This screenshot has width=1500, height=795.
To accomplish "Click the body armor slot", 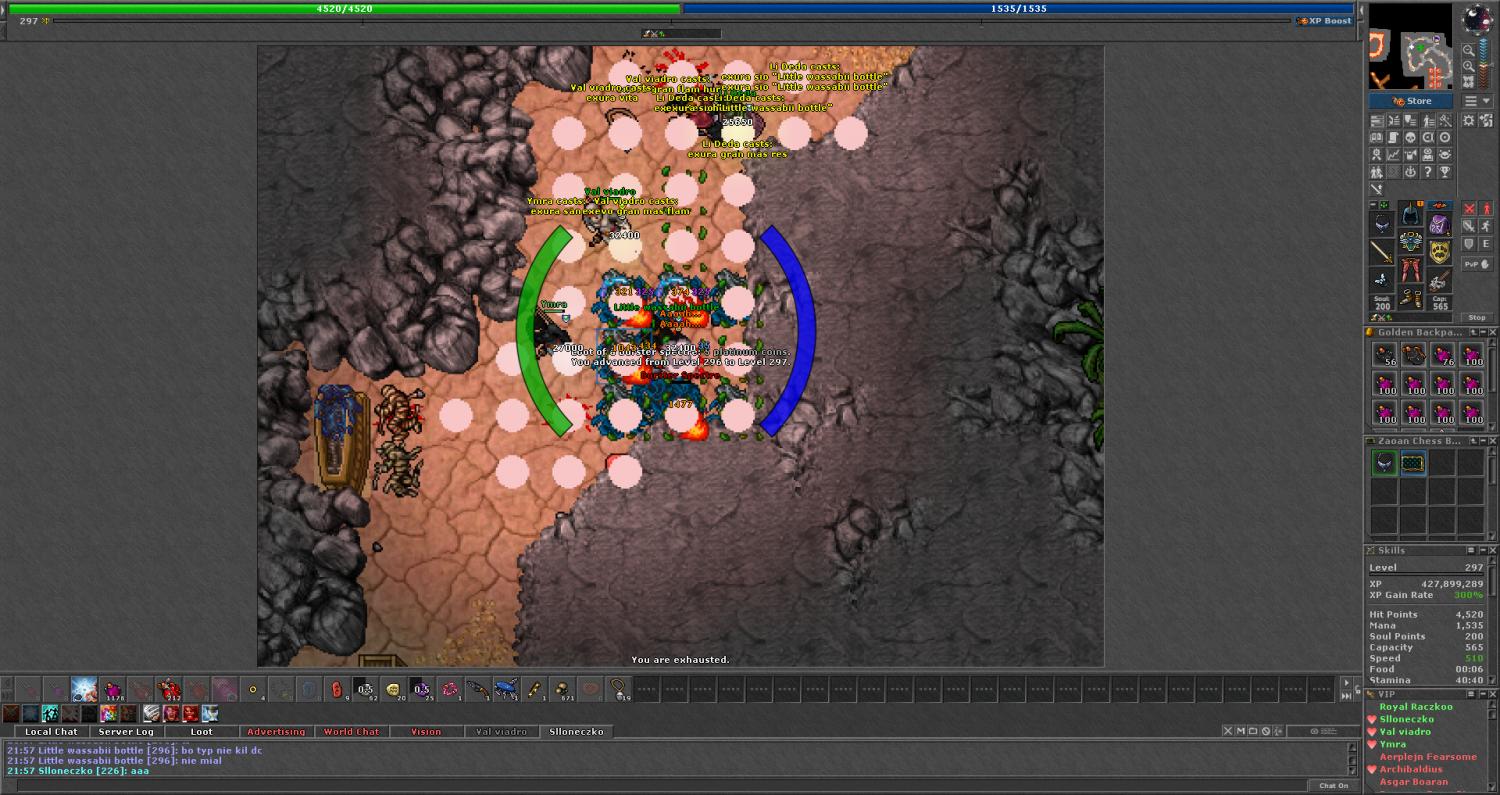I will (1409, 241).
